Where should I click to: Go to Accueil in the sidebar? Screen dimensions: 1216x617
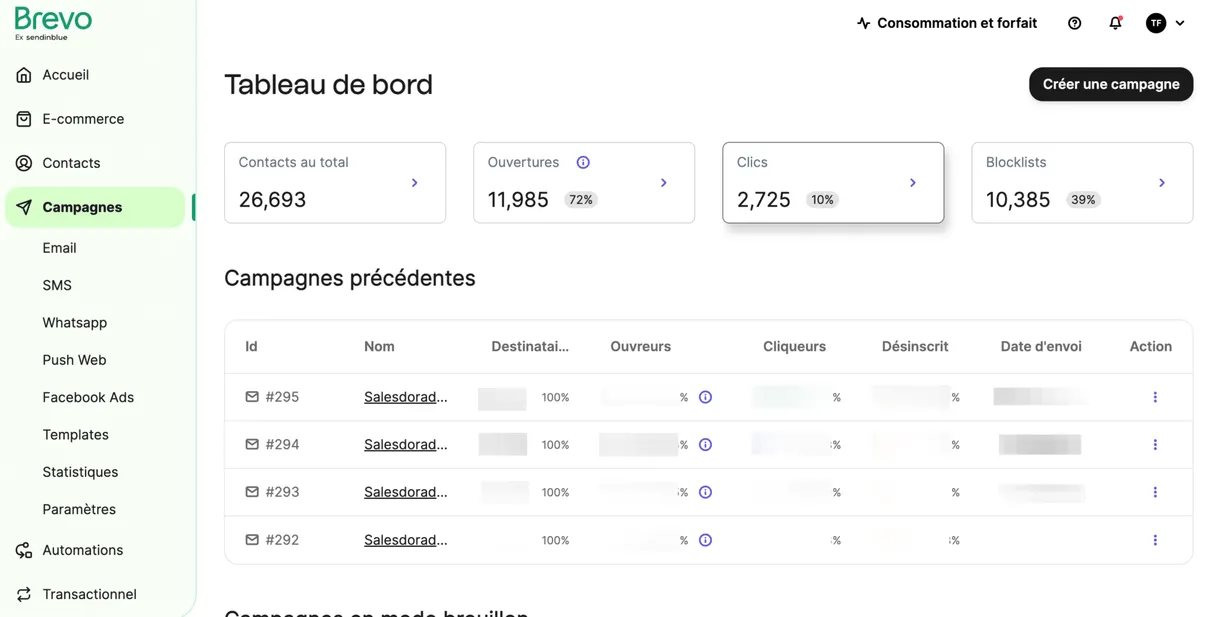66,75
